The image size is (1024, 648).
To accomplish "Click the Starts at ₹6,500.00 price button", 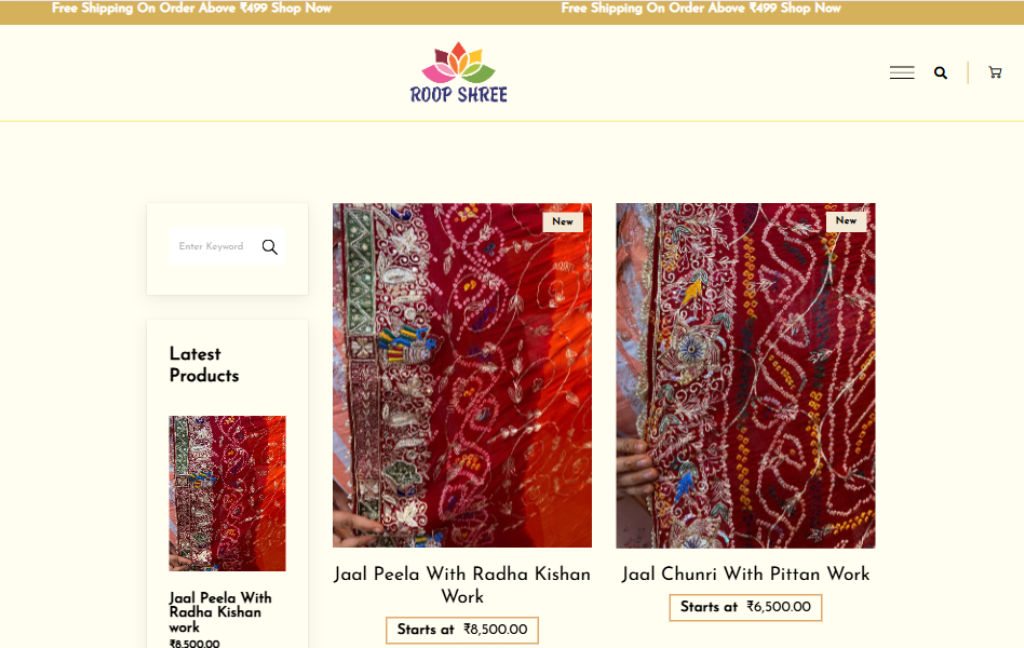I will coord(745,607).
